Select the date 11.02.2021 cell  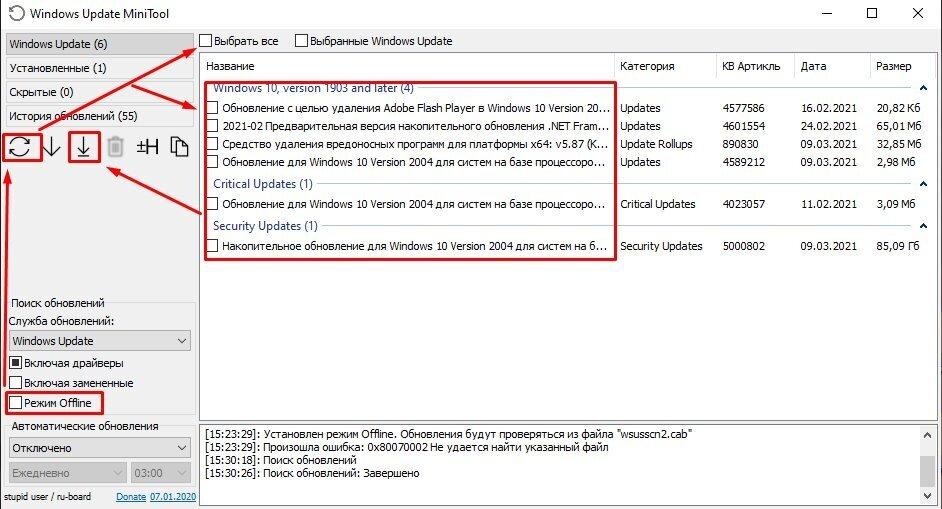click(x=828, y=204)
